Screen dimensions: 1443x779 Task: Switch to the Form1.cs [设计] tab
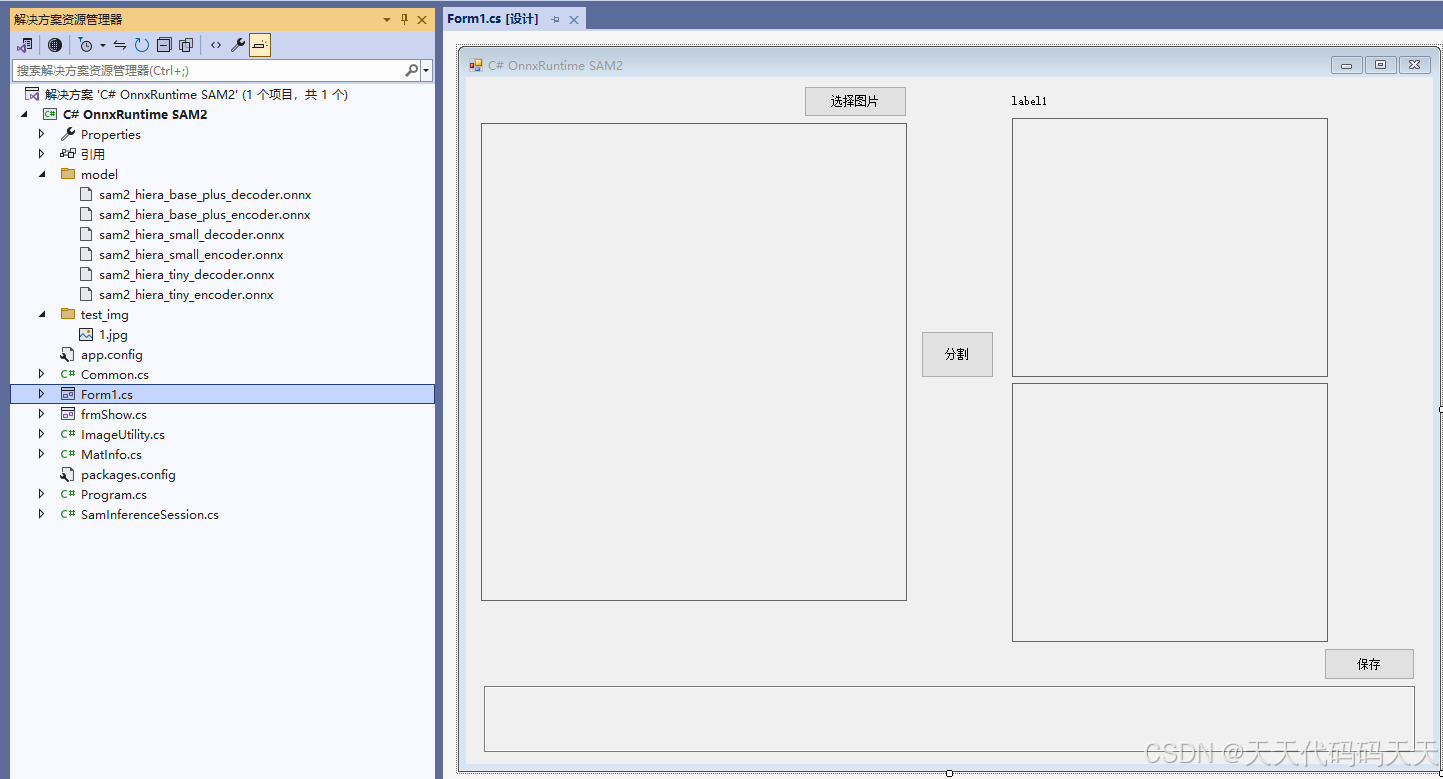pos(493,19)
